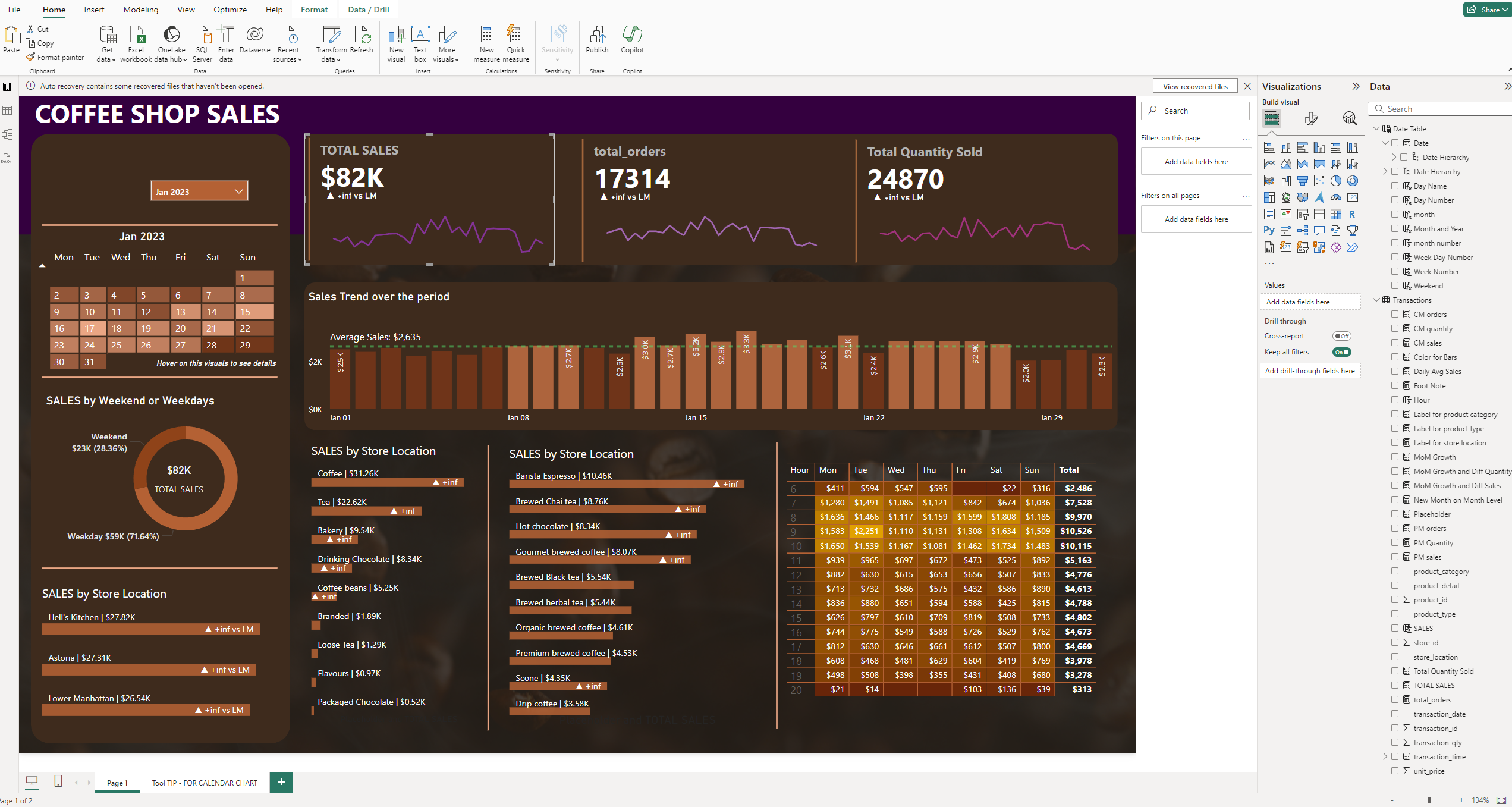
Task: Check the Day Name field checkbox
Action: pos(1395,186)
